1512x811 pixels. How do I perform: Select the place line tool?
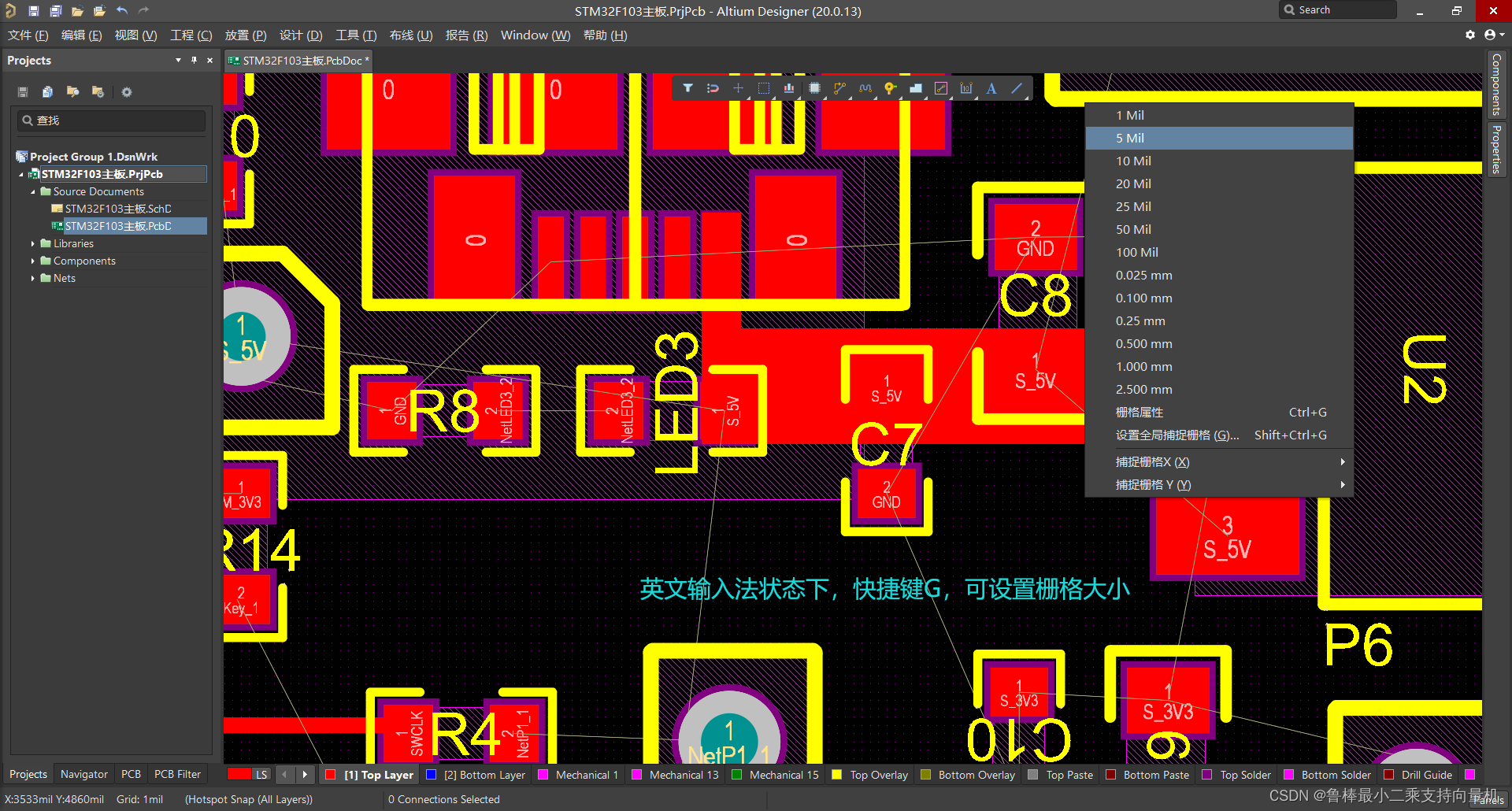[1017, 88]
